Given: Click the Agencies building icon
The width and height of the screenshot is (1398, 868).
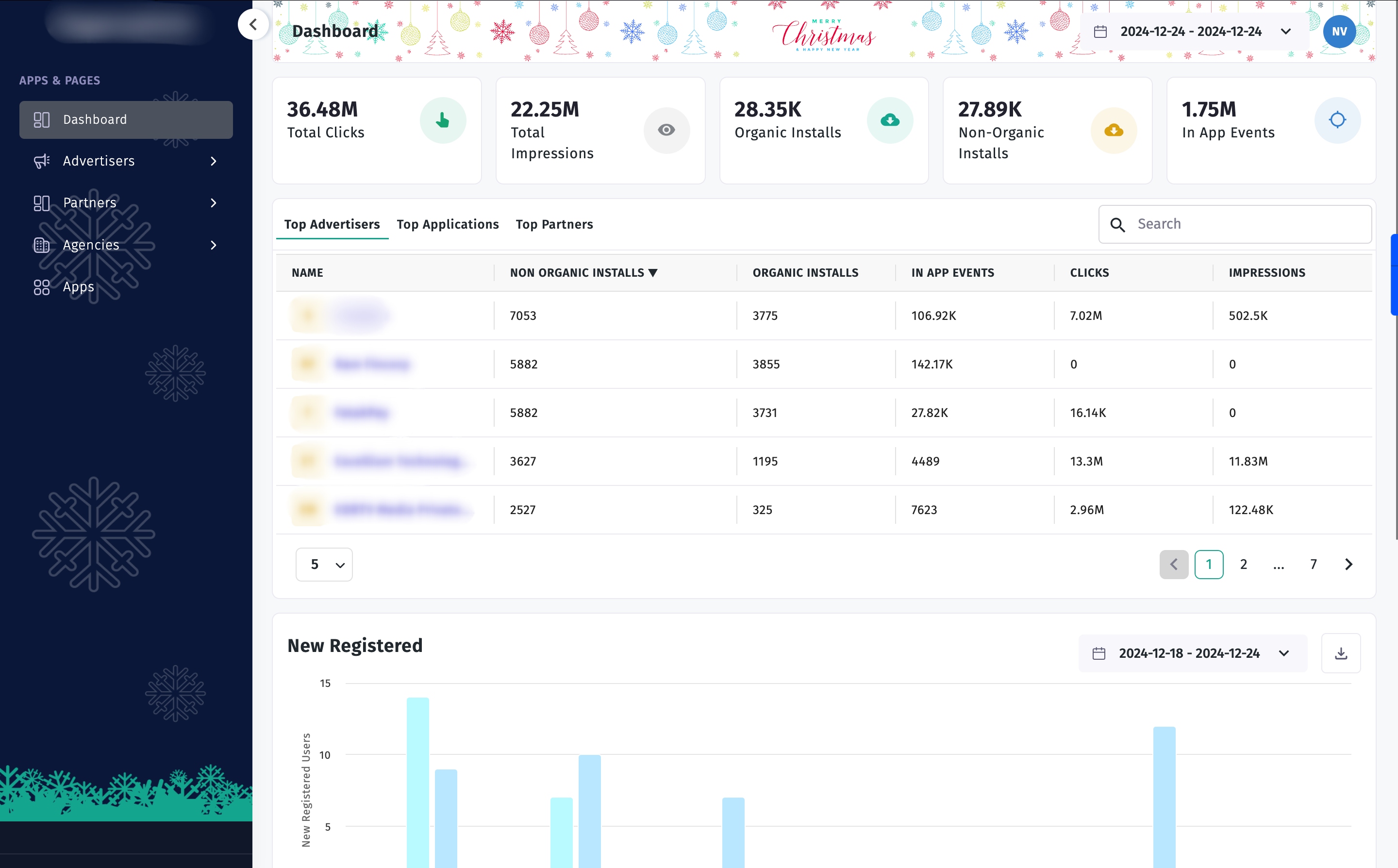Looking at the screenshot, I should click(x=41, y=245).
